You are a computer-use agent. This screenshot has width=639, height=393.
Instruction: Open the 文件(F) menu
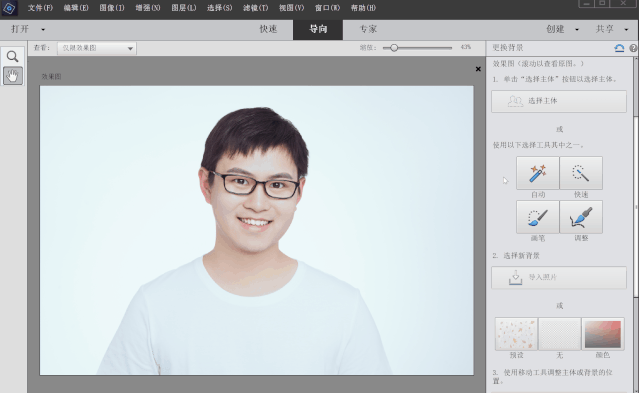coord(40,8)
